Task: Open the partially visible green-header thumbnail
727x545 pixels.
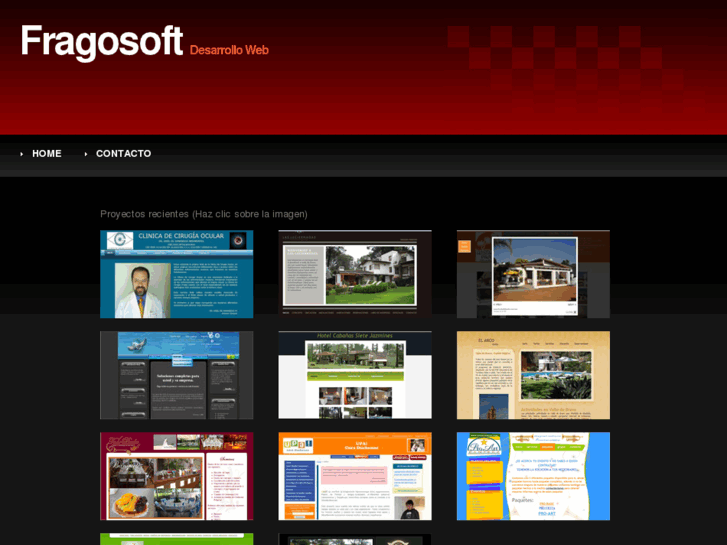Action: click(177, 539)
